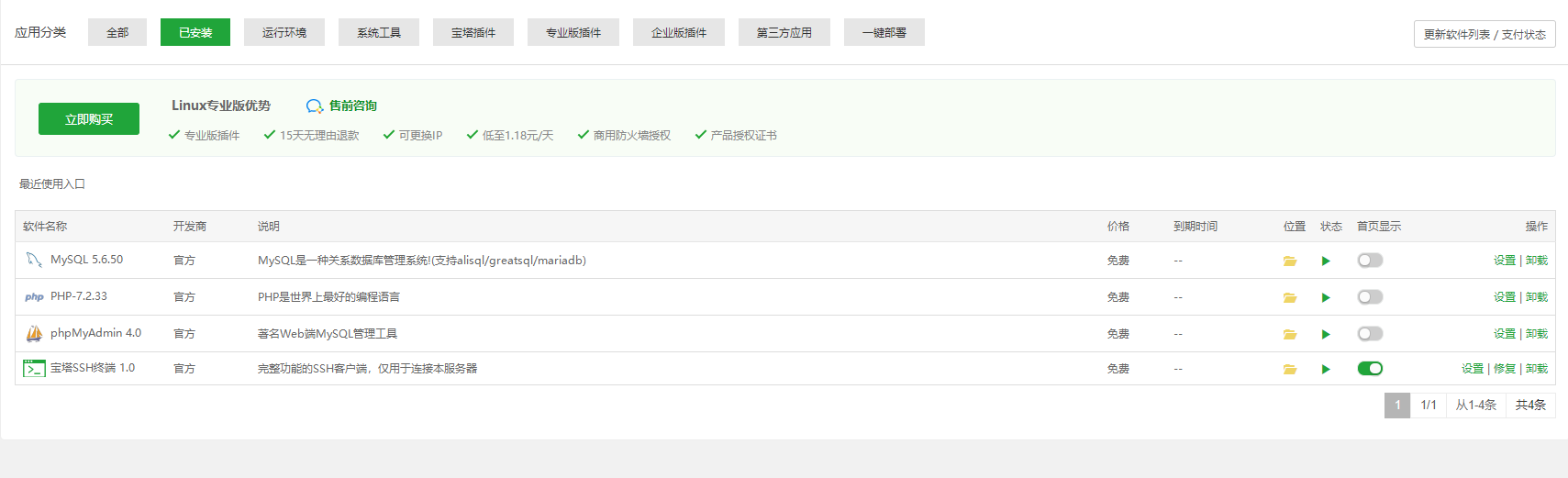The image size is (1568, 478).
Task: Open the 一键部署 category
Action: (x=884, y=32)
